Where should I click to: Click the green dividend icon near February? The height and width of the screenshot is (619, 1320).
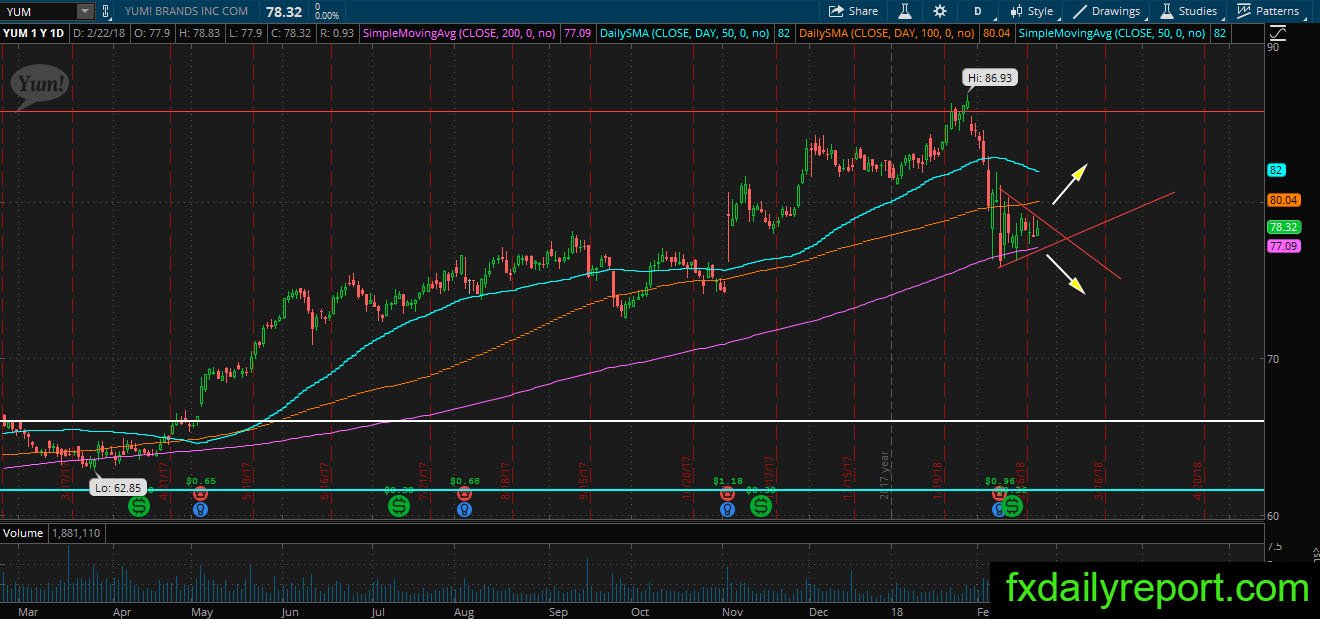(1013, 507)
